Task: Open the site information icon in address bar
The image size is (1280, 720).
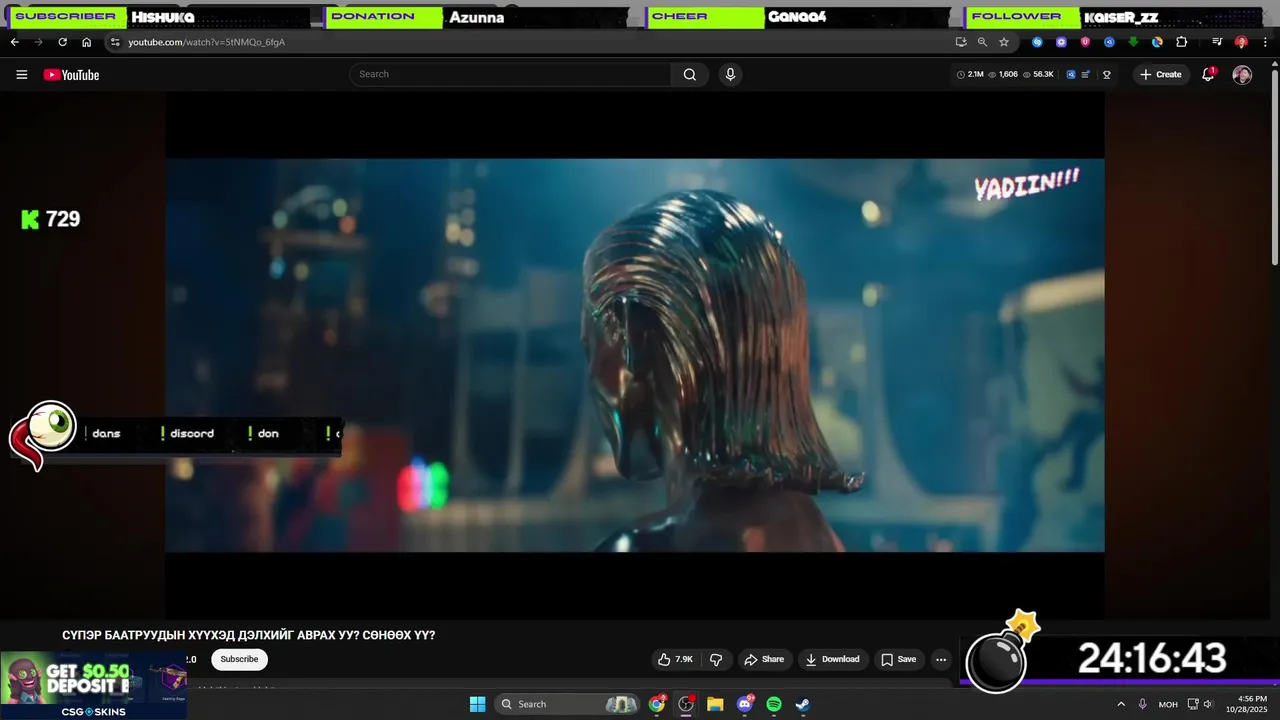Action: point(115,42)
